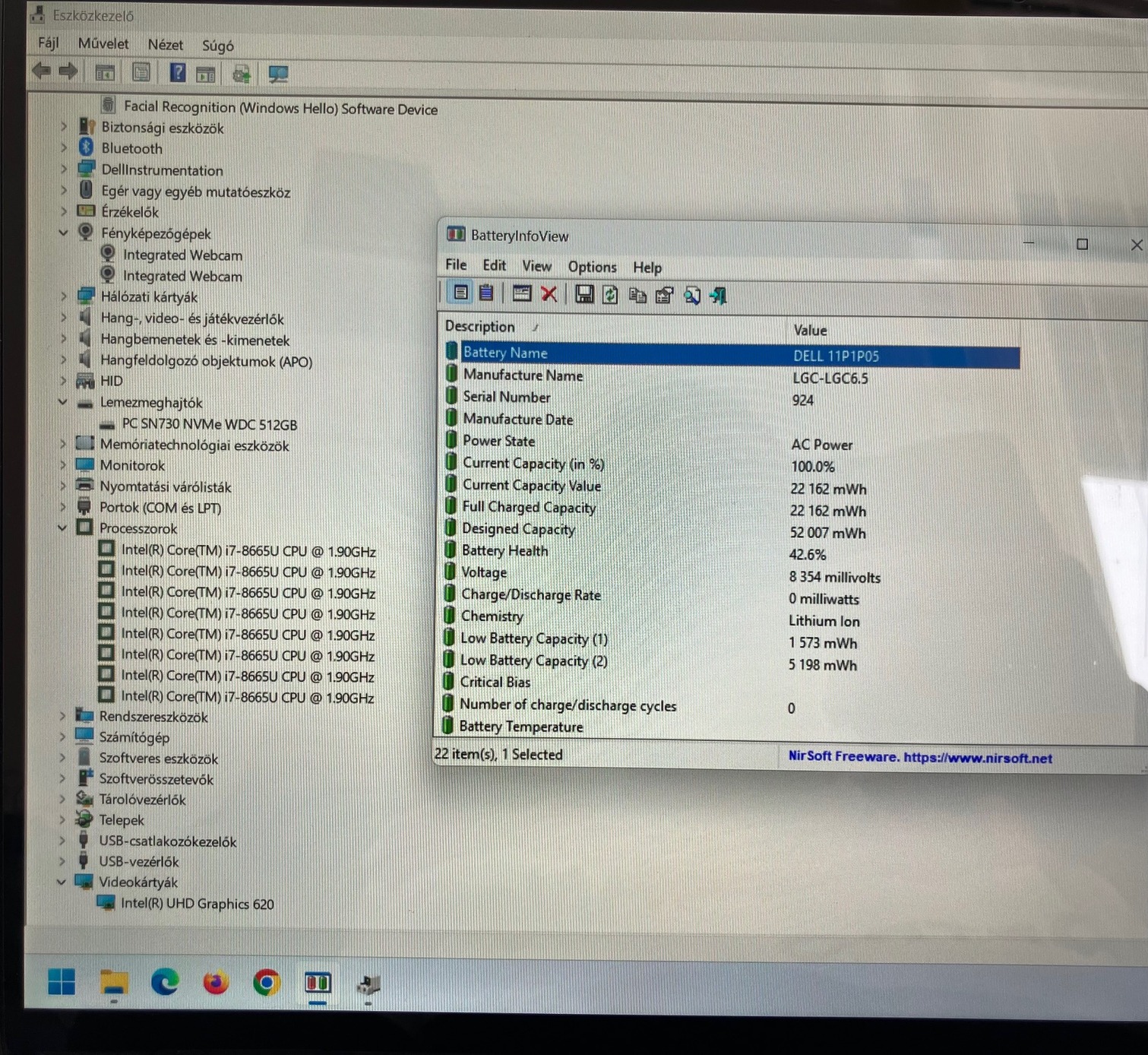
Task: Select the Full Charged Capacity row
Action: (x=730, y=508)
